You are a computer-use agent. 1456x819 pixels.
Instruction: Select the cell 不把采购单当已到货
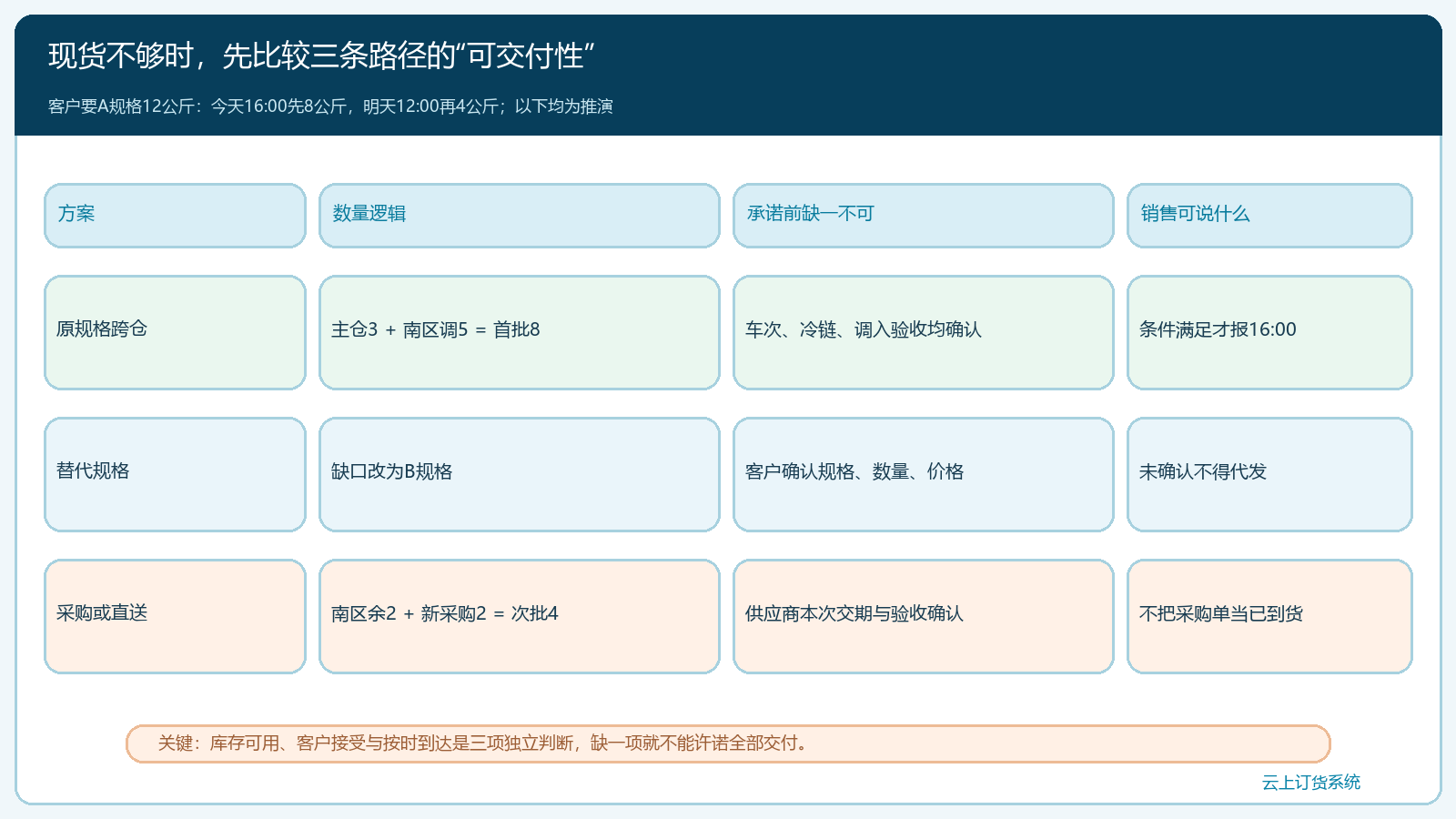pos(1269,617)
